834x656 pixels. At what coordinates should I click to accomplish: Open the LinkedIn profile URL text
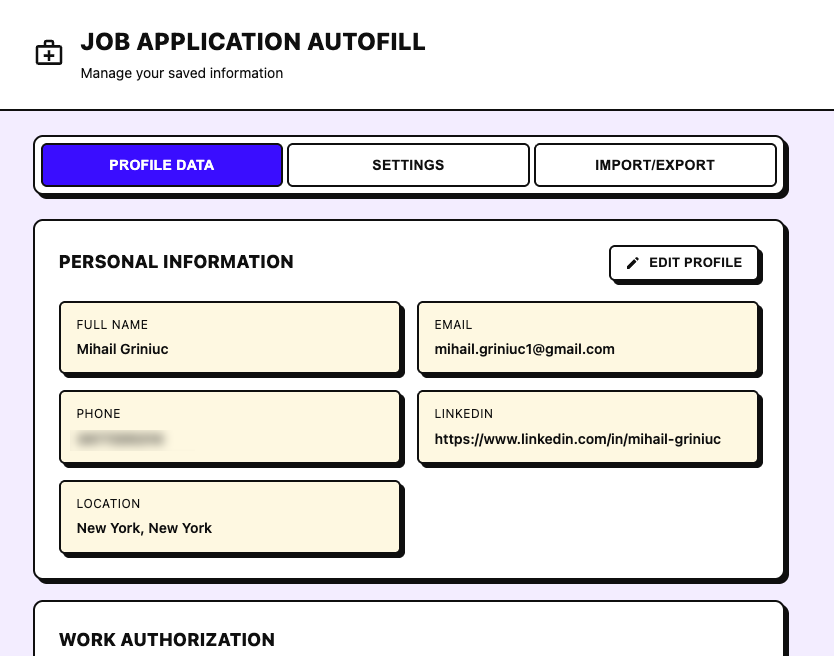577,439
